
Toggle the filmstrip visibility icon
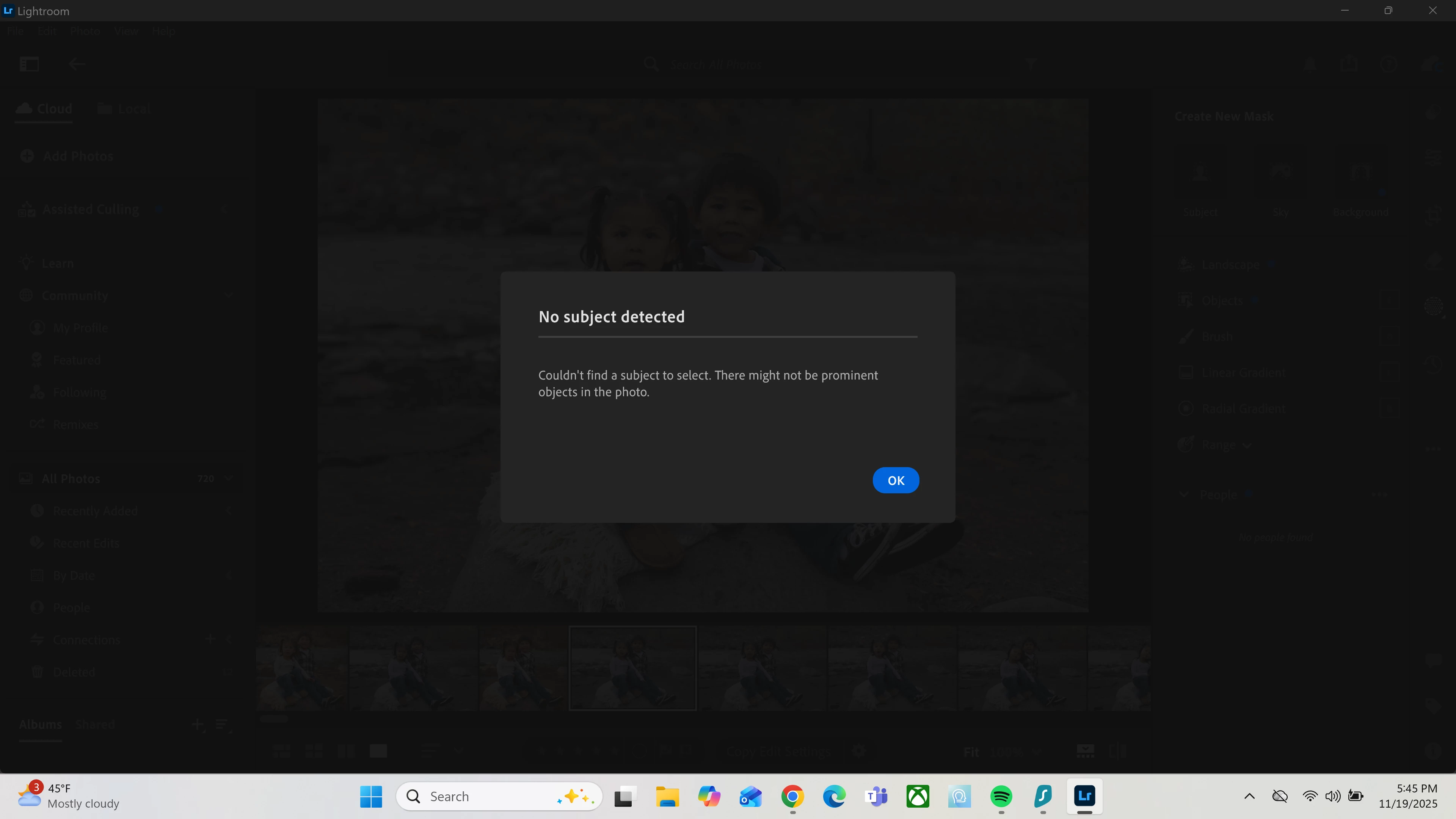click(1085, 751)
